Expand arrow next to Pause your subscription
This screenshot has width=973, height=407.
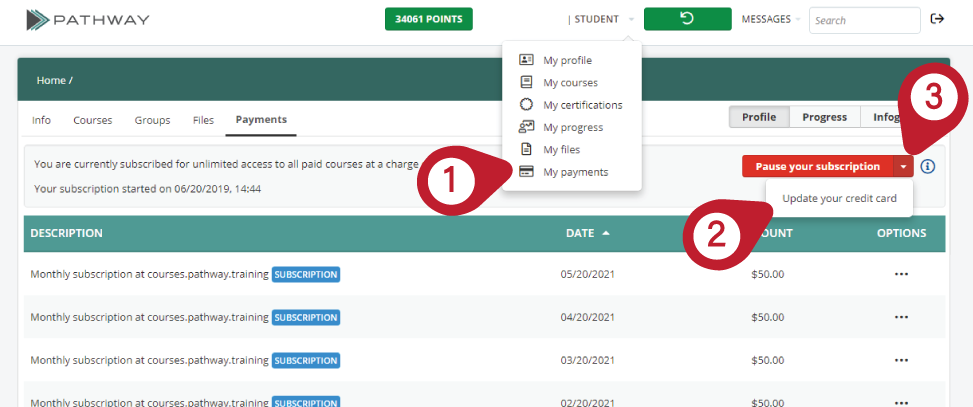[x=903, y=167]
